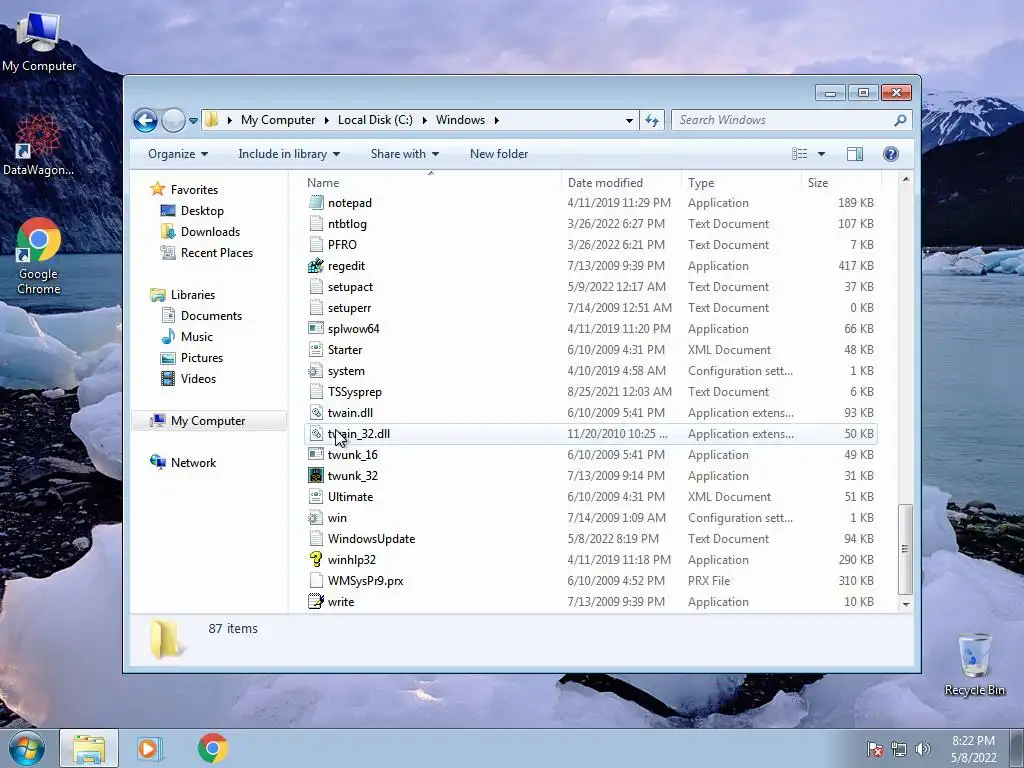Click the scrollbar down arrow
Image resolution: width=1024 pixels, height=768 pixels.
coord(905,605)
